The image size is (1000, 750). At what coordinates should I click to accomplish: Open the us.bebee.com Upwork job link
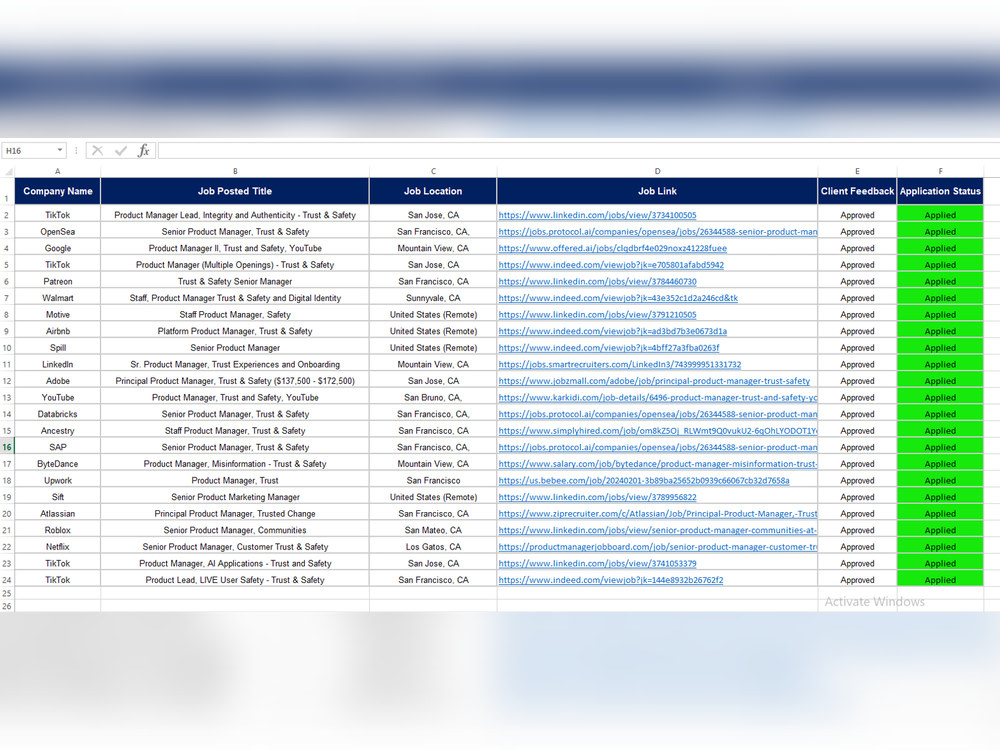[643, 481]
